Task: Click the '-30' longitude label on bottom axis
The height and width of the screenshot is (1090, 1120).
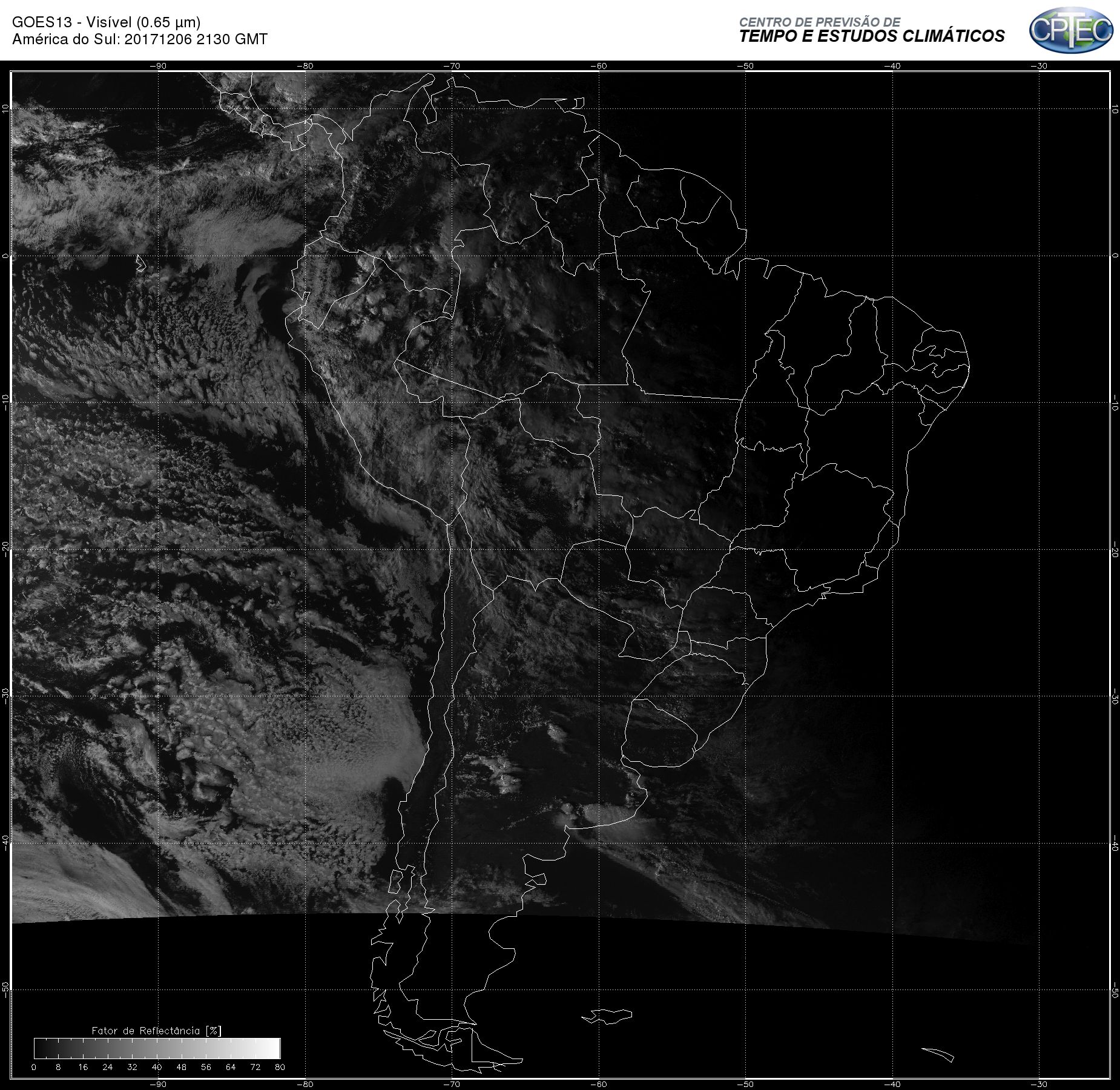Action: click(1039, 1084)
